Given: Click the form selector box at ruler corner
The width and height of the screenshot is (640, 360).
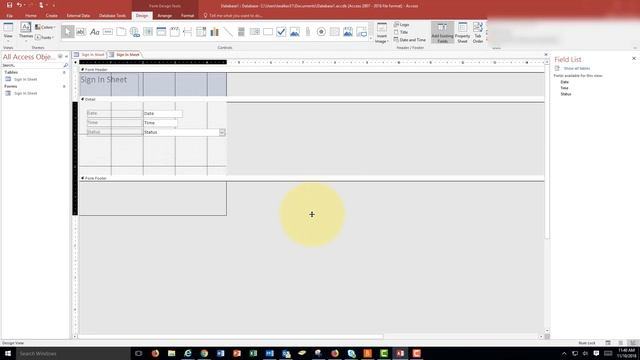Looking at the screenshot, I should tap(75, 62).
